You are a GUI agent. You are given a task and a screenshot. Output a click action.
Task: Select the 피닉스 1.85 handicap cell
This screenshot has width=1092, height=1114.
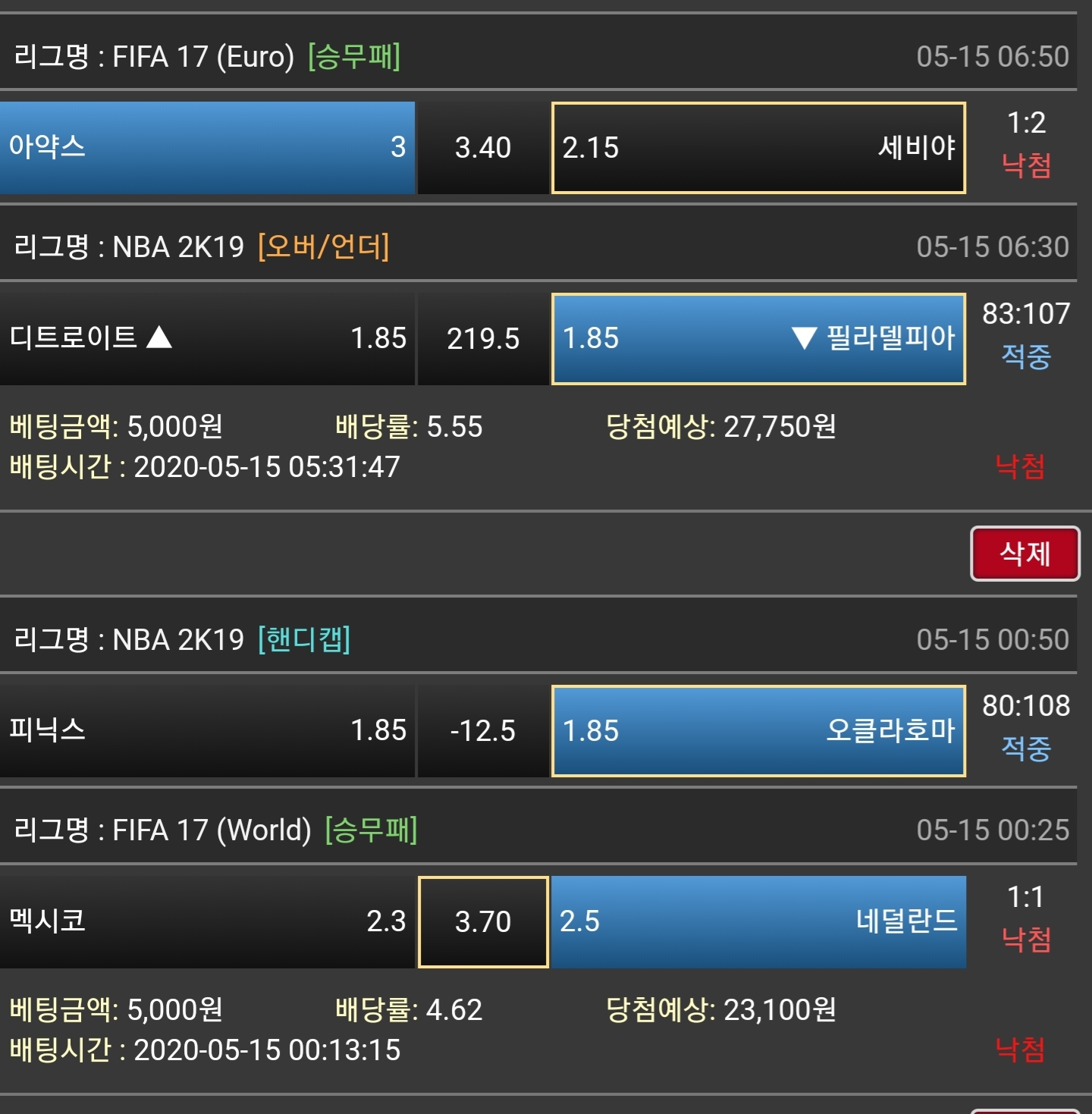207,730
